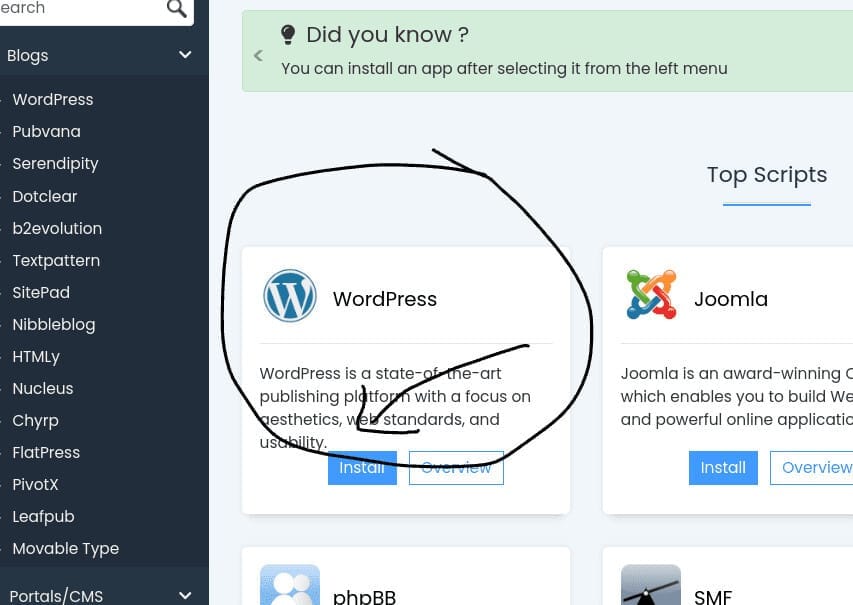This screenshot has height=605, width=853.
Task: Open the Blogs category header
Action: [x=104, y=55]
